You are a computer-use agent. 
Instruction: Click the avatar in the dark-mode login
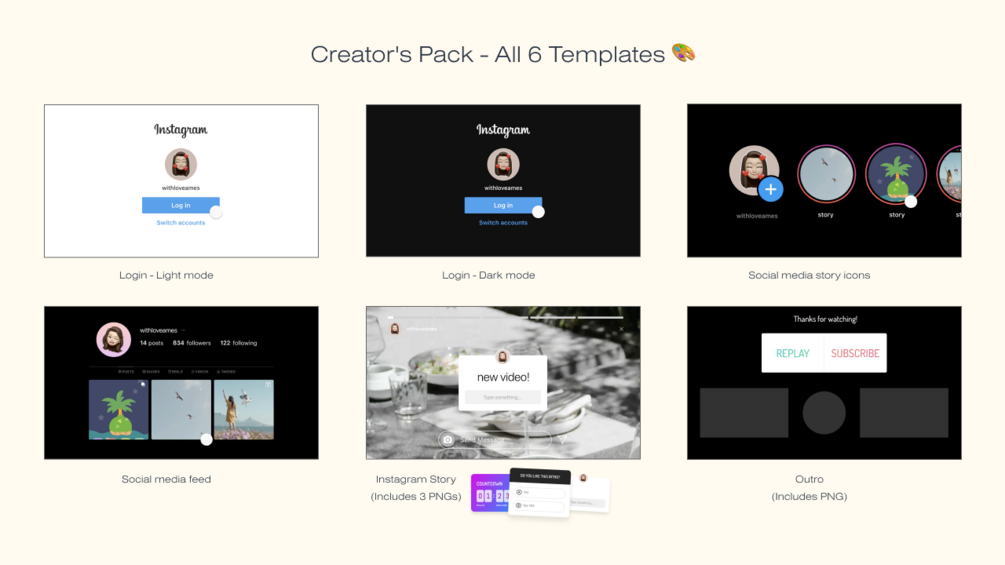(x=503, y=164)
